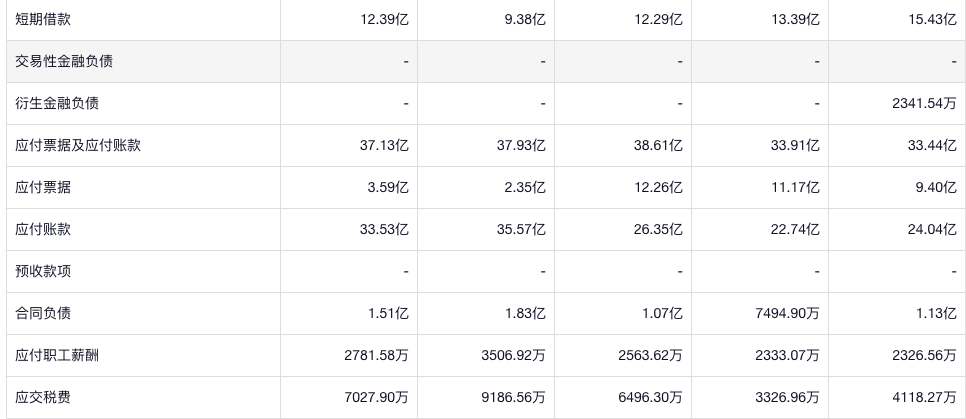Image resolution: width=966 pixels, height=419 pixels.
Task: Select the 3506.92万 employee compensation cell
Action: (511, 355)
